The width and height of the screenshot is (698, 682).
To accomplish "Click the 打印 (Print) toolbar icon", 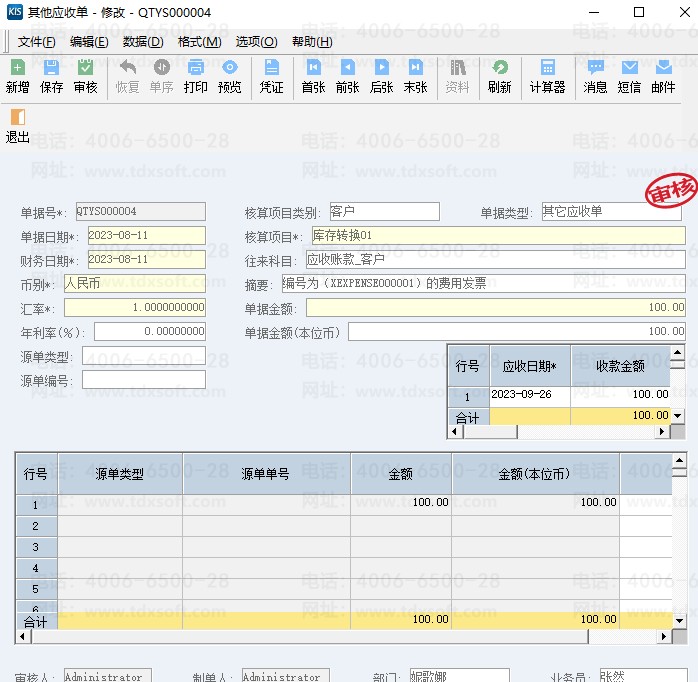I will tap(196, 76).
